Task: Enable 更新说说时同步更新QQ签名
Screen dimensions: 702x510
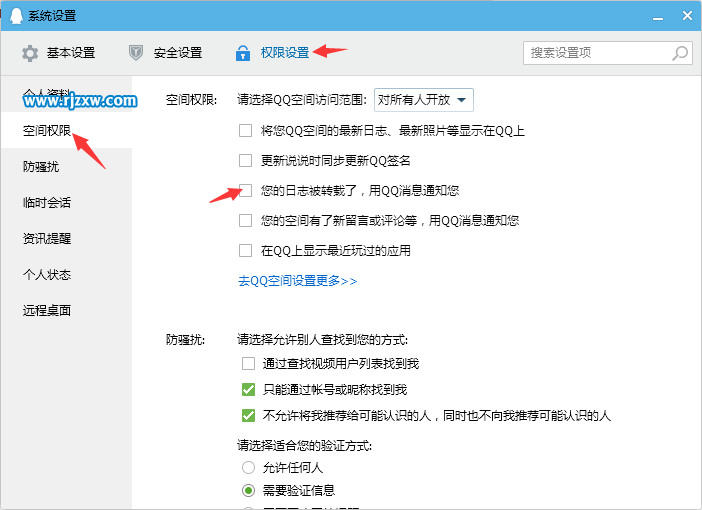Action: pyautogui.click(x=245, y=160)
